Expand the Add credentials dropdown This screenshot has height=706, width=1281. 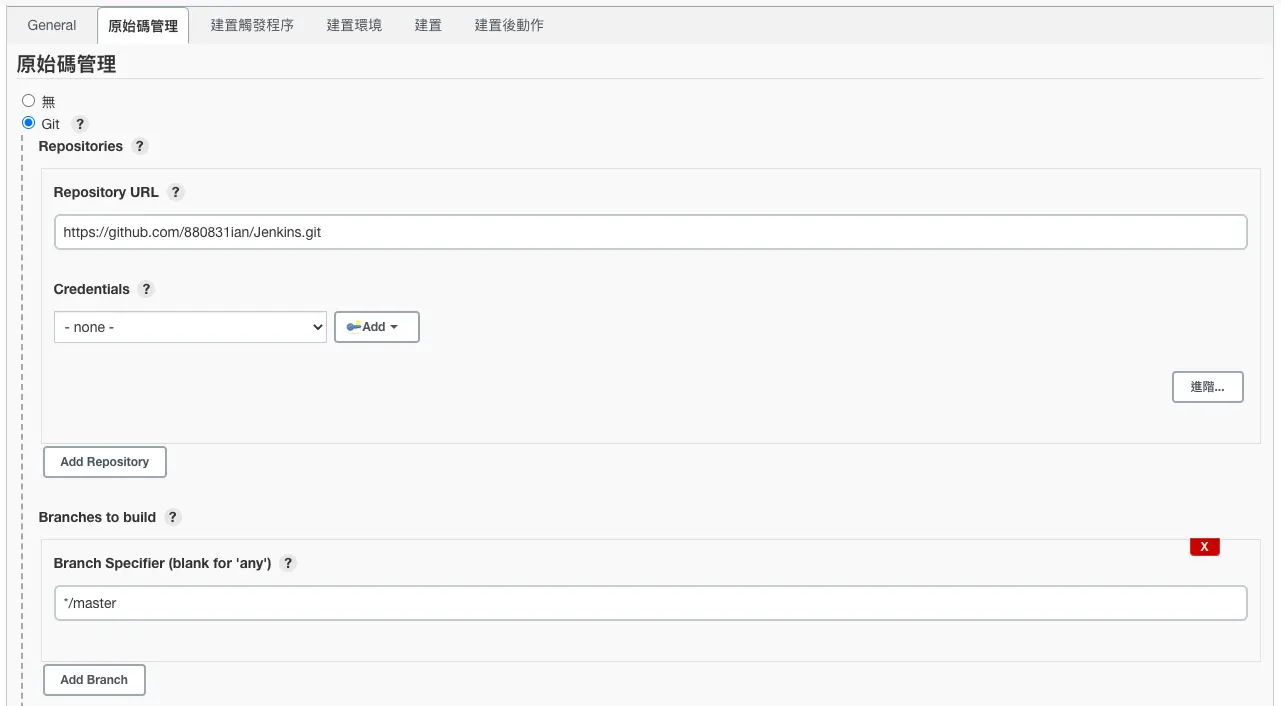[376, 326]
